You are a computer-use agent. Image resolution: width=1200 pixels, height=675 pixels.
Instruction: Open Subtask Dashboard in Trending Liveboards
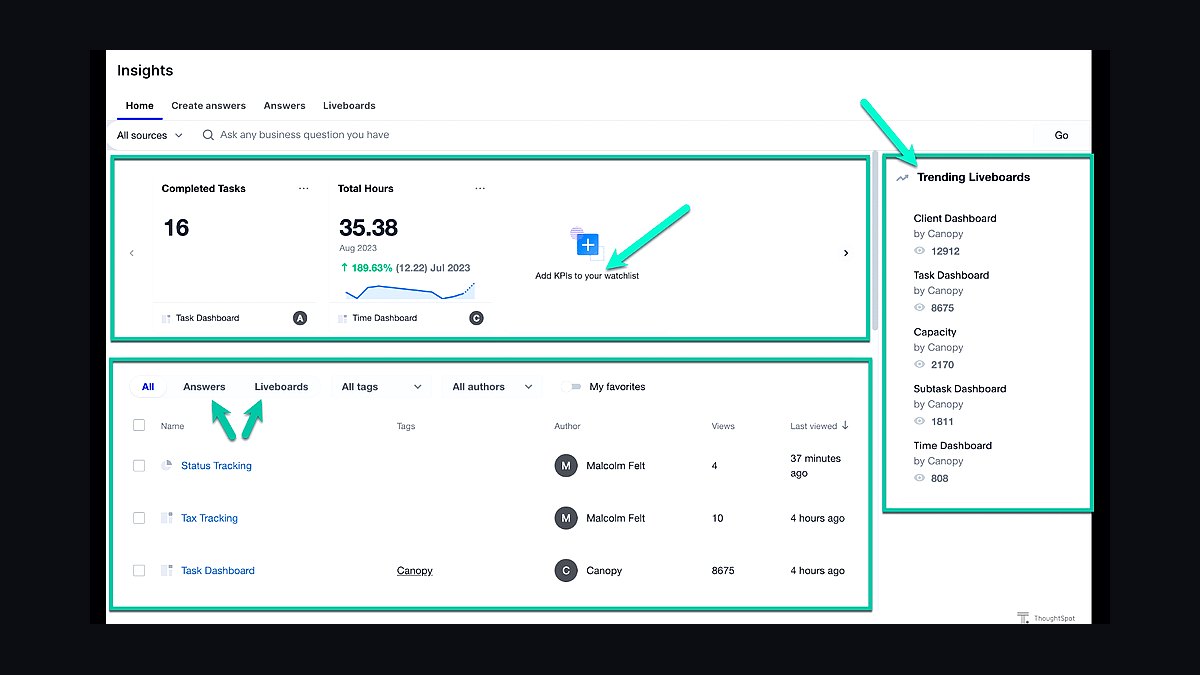(x=960, y=389)
